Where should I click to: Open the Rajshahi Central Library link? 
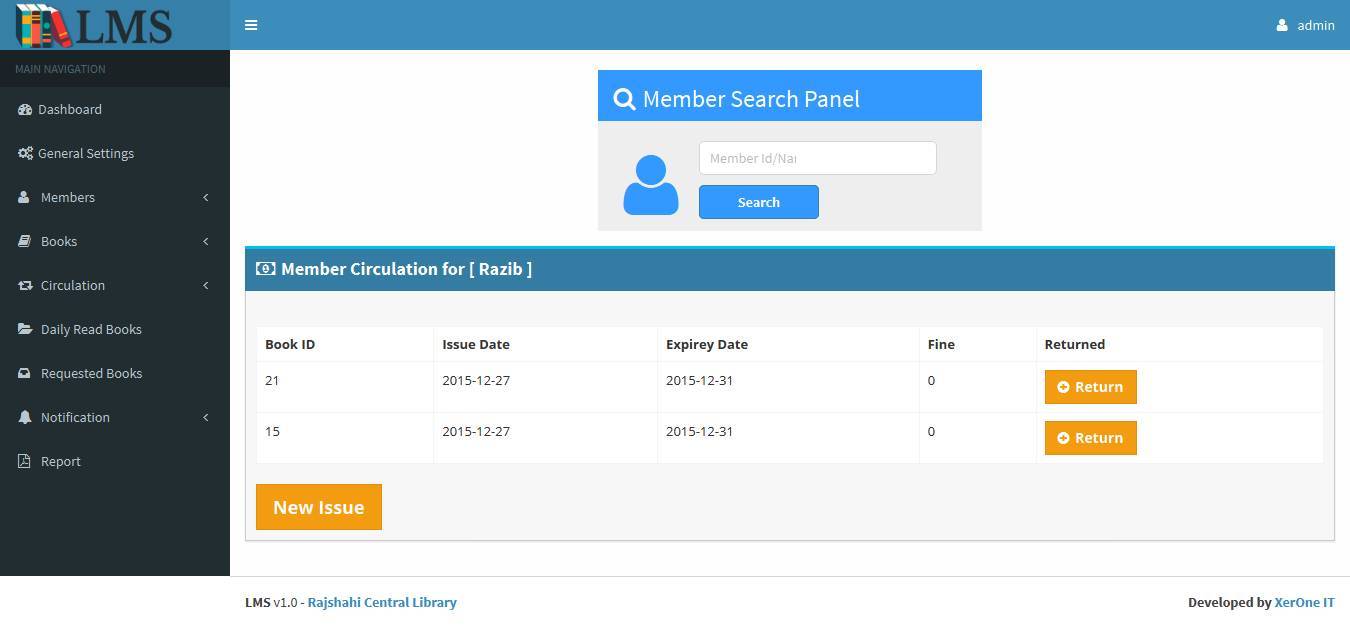pyautogui.click(x=382, y=602)
